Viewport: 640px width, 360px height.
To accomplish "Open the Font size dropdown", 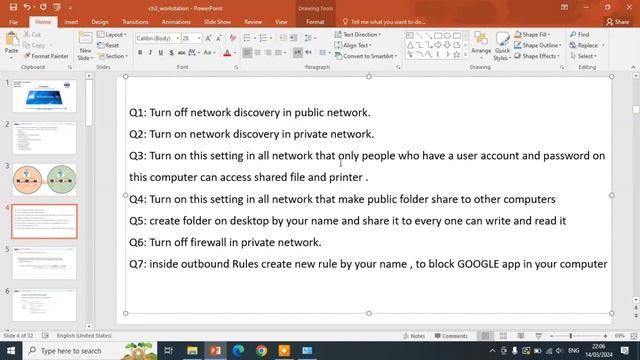I will coord(199,38).
